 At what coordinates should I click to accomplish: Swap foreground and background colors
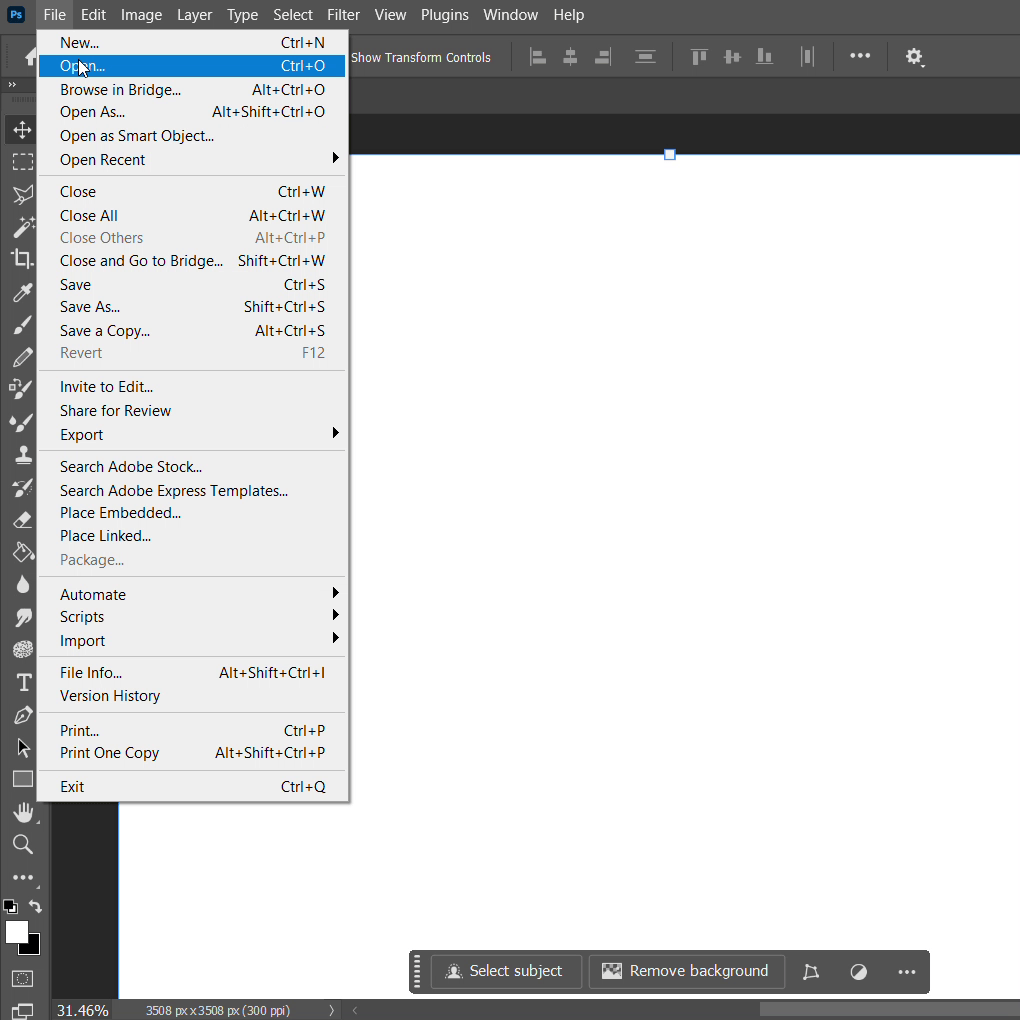pyautogui.click(x=35, y=906)
